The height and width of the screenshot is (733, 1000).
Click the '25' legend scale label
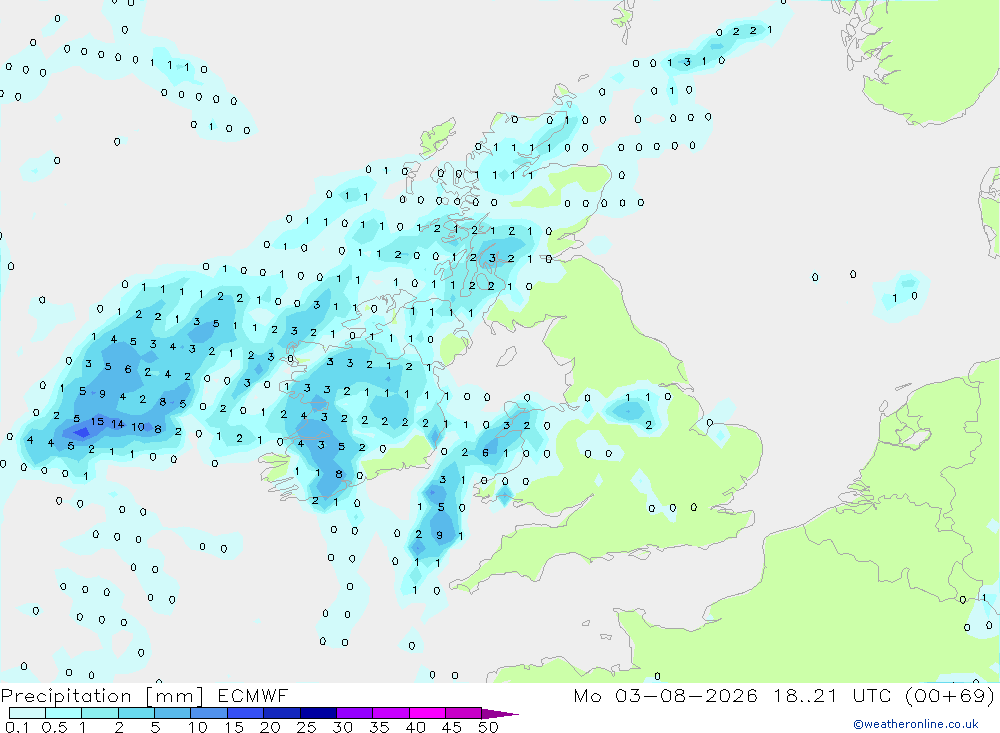click(306, 727)
